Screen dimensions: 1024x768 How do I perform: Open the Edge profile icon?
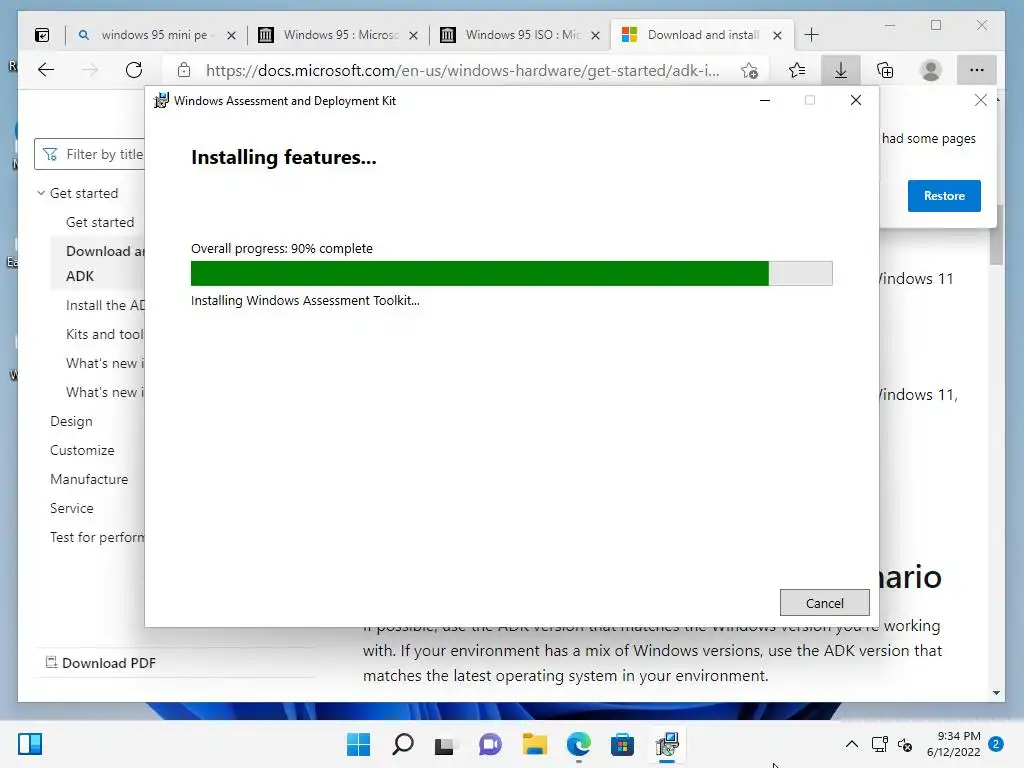[931, 70]
